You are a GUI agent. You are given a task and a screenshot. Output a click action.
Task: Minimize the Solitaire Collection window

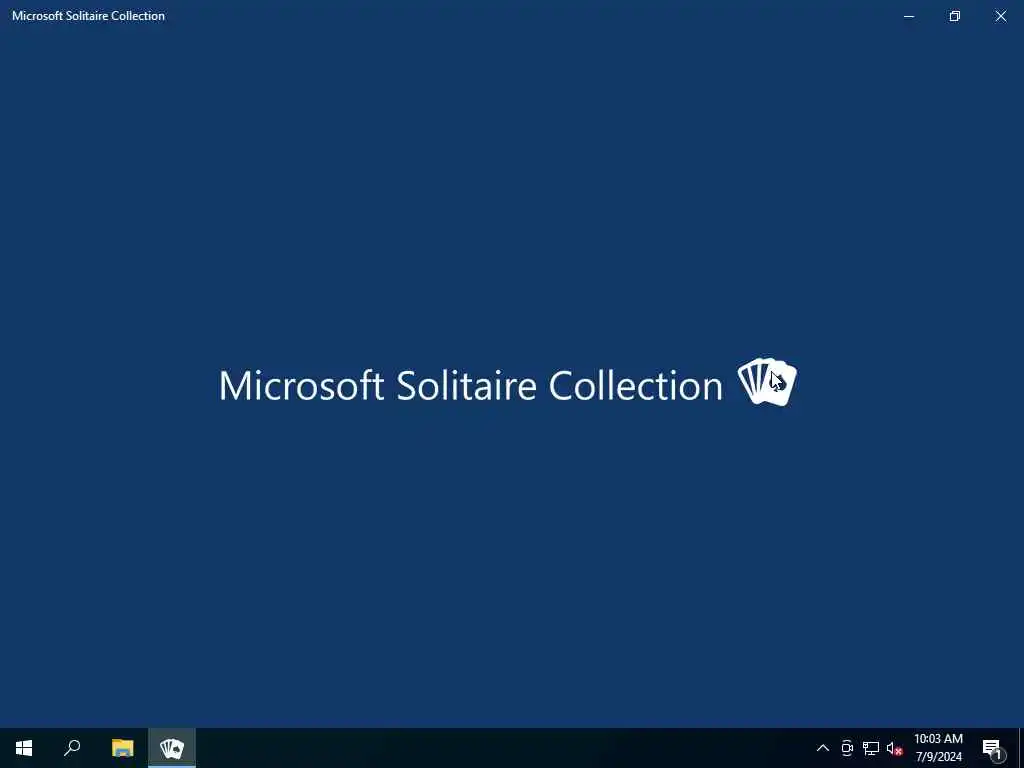(908, 16)
